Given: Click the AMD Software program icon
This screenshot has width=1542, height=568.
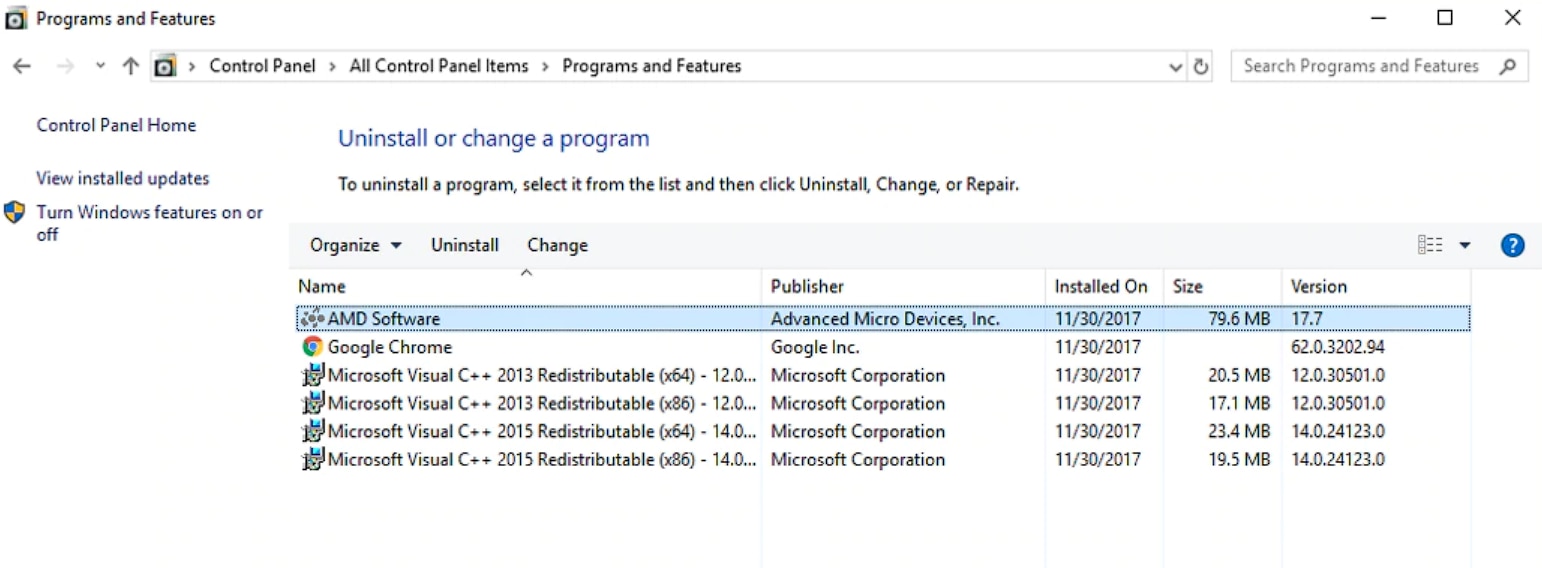Looking at the screenshot, I should point(312,318).
